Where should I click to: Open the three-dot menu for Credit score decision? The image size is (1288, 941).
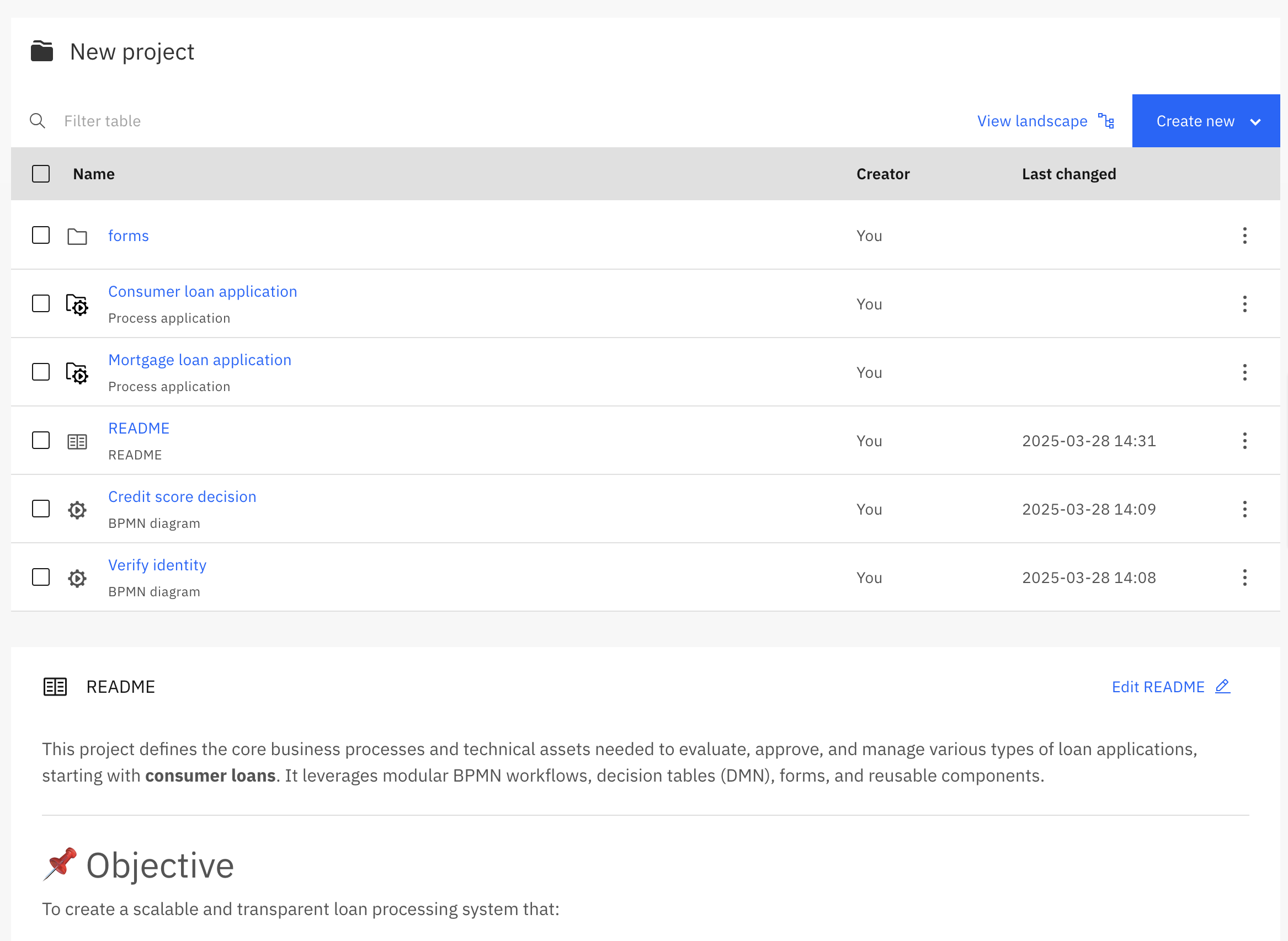pos(1245,509)
